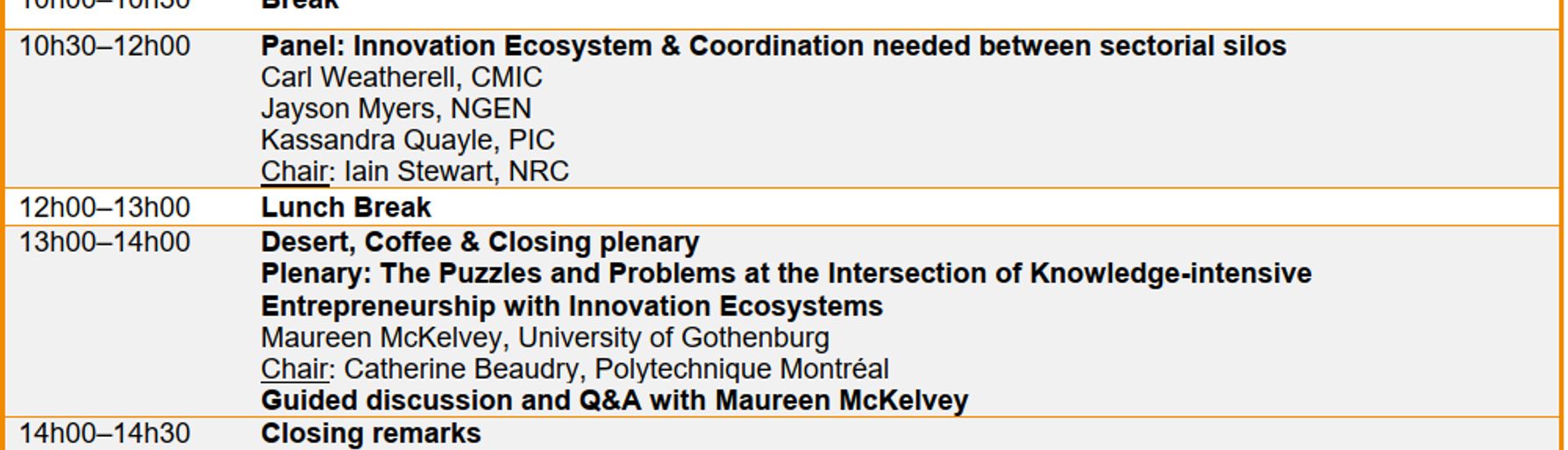
Task: Click Kassandra Quayle, PIC entry
Action: tap(407, 140)
